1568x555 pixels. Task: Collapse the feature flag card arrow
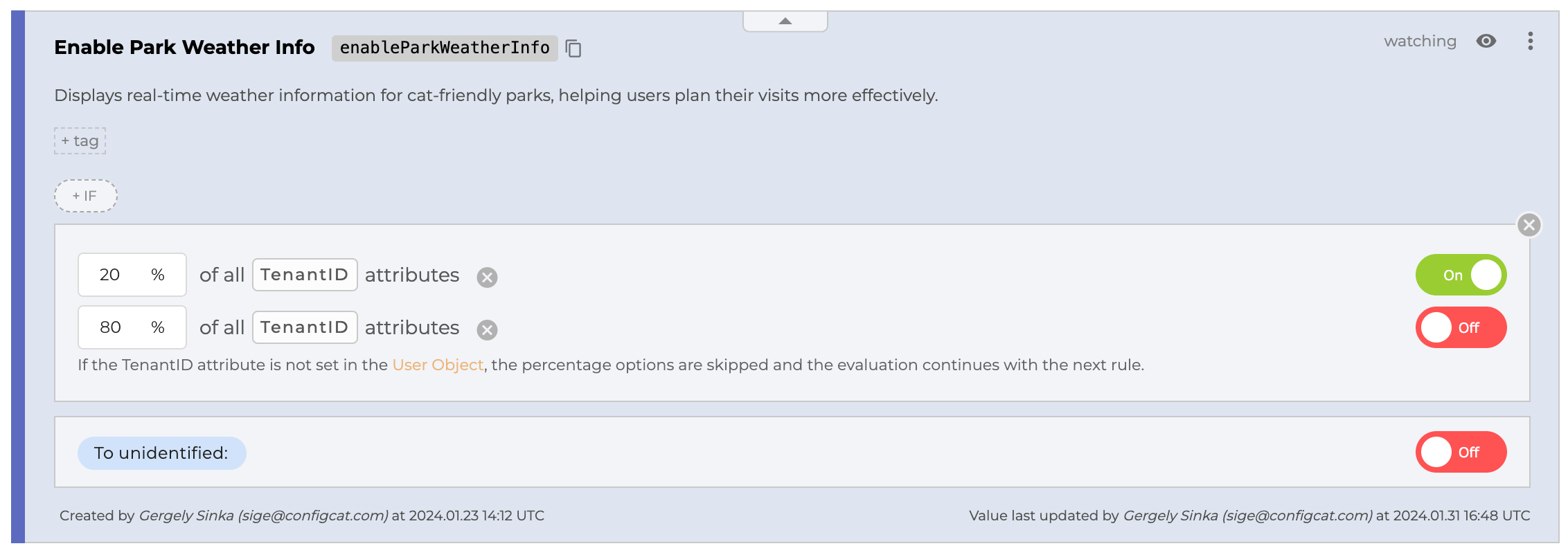(785, 21)
